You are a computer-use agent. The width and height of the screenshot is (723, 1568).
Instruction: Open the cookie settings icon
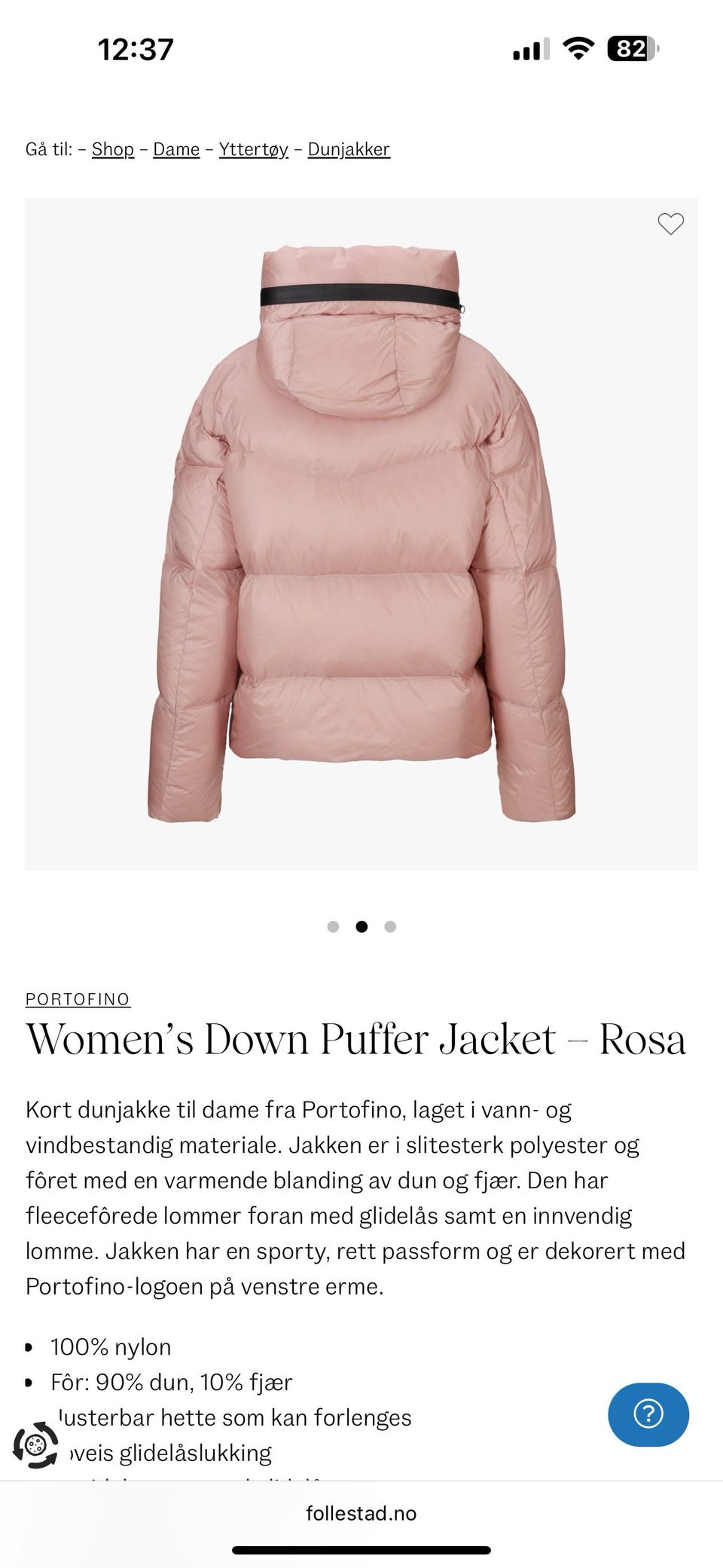click(35, 1445)
